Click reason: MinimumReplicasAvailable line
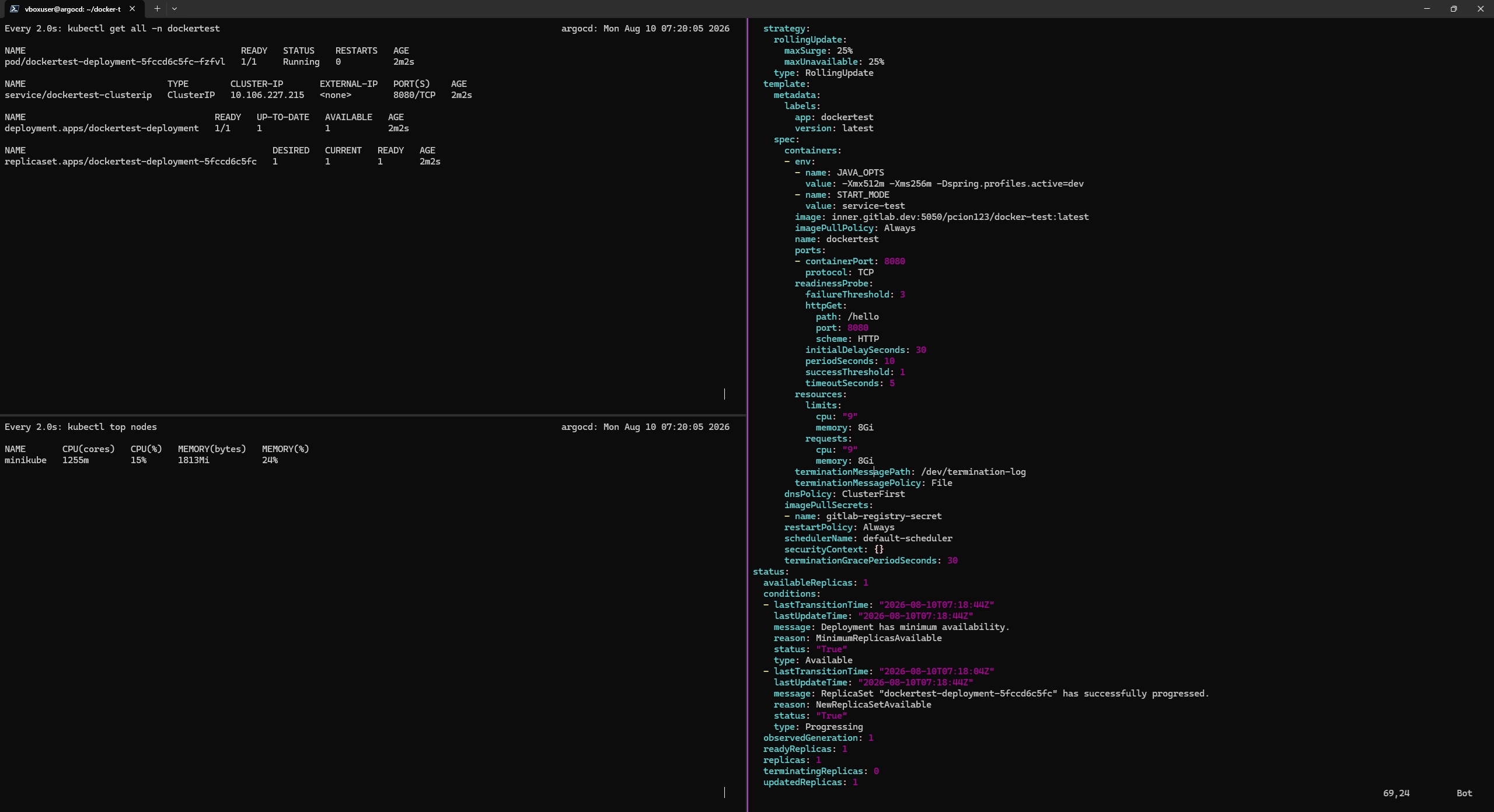Image resolution: width=1494 pixels, height=812 pixels. coord(858,638)
